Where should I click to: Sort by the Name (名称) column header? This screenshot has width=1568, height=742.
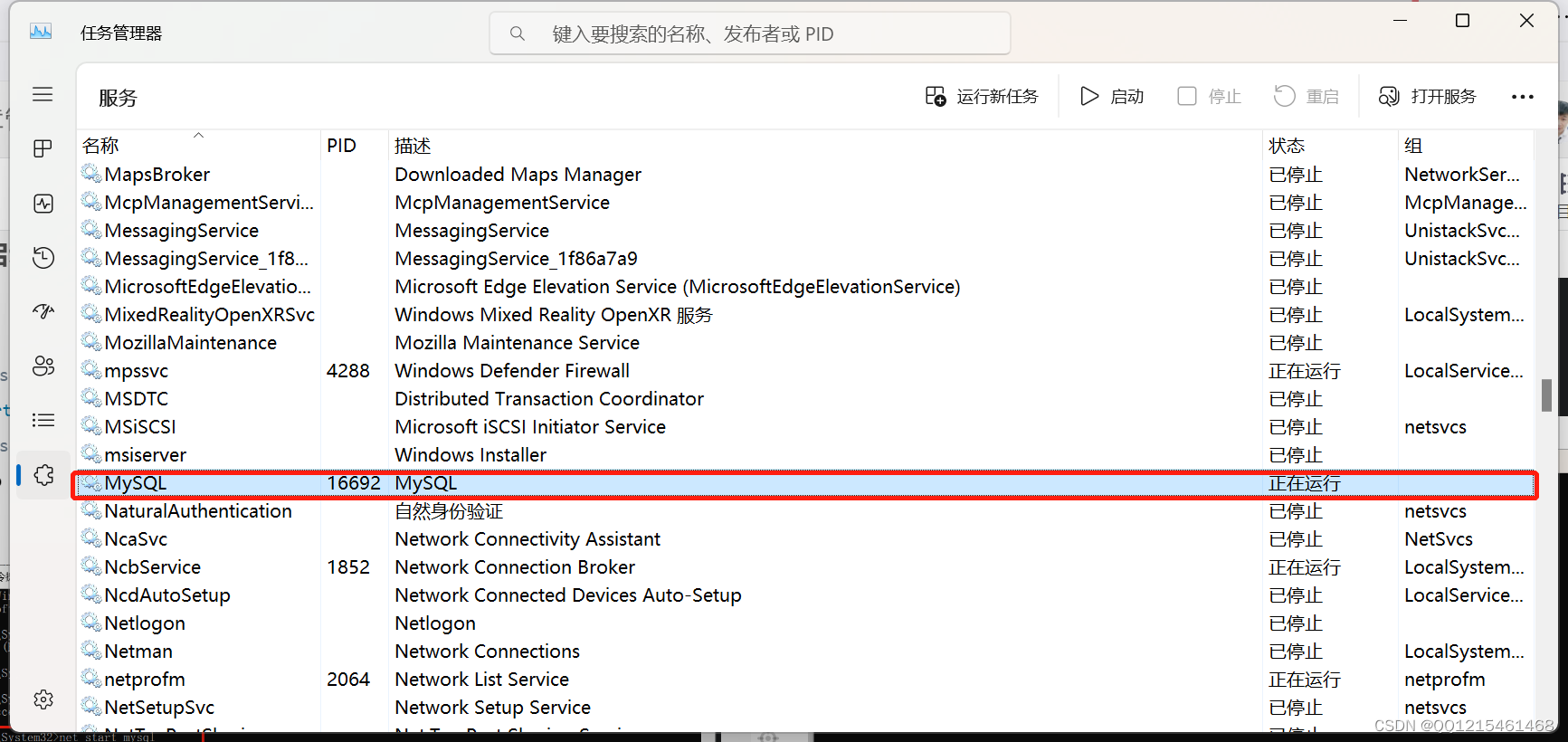click(100, 146)
